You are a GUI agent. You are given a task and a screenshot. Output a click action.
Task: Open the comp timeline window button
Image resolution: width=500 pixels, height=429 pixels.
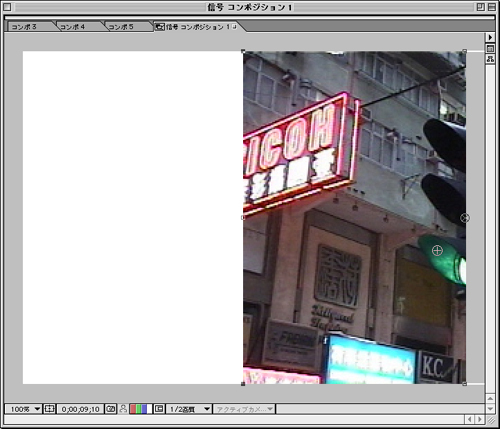490,49
